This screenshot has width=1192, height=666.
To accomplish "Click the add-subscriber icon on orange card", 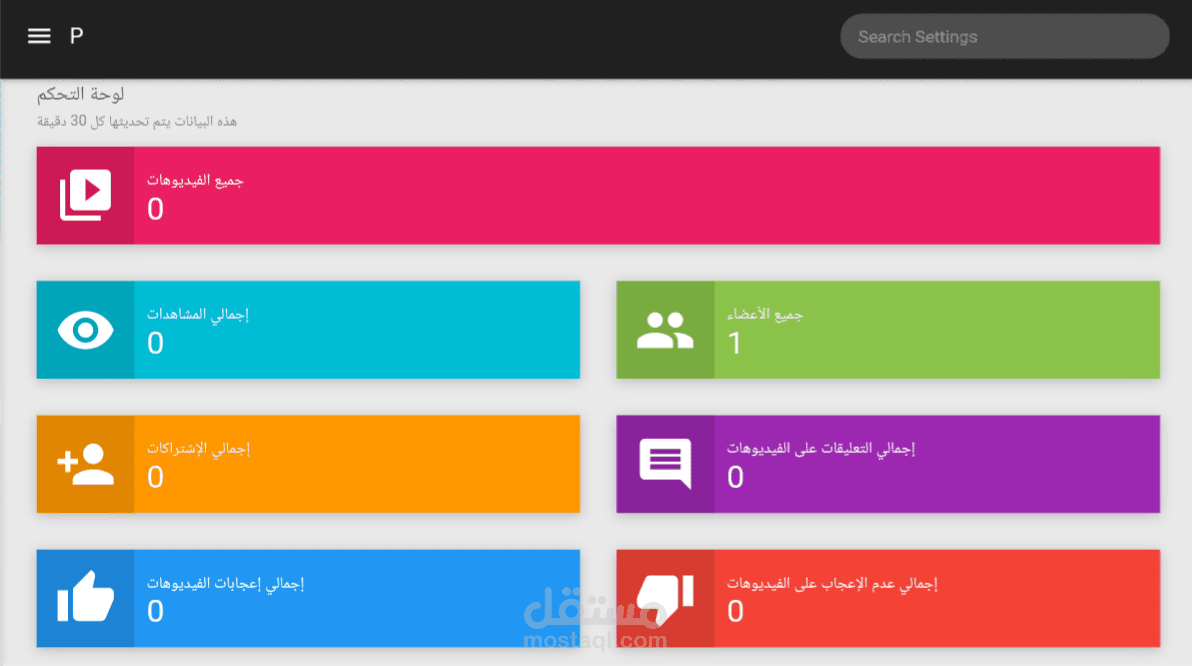I will click(85, 464).
